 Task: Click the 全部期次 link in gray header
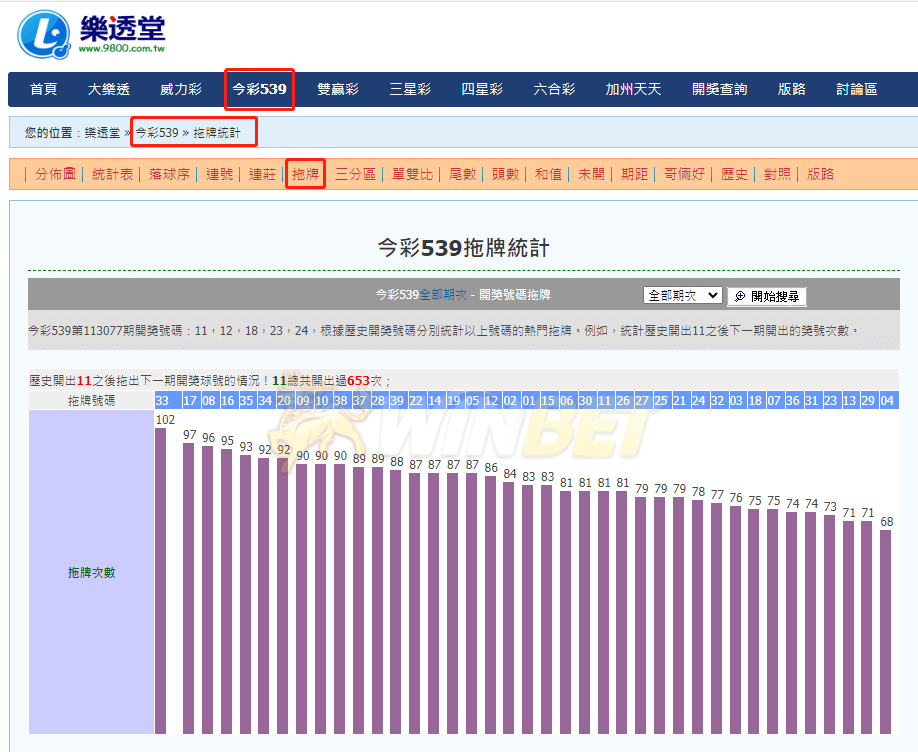443,295
